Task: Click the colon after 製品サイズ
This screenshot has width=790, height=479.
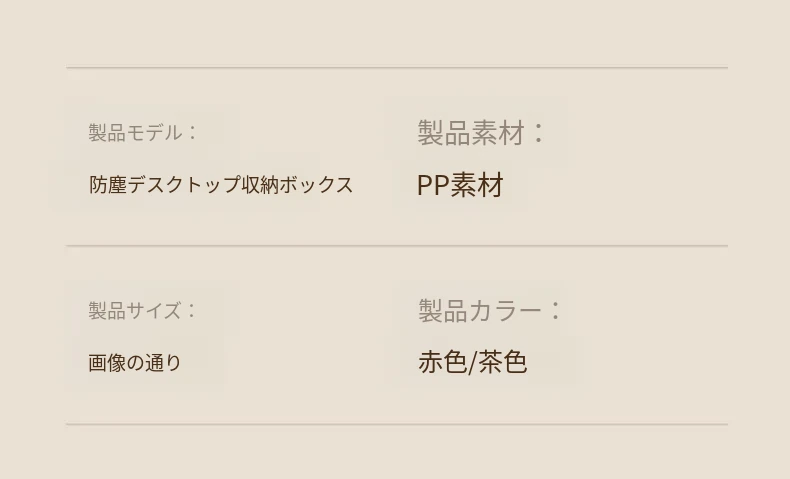Action: (192, 311)
